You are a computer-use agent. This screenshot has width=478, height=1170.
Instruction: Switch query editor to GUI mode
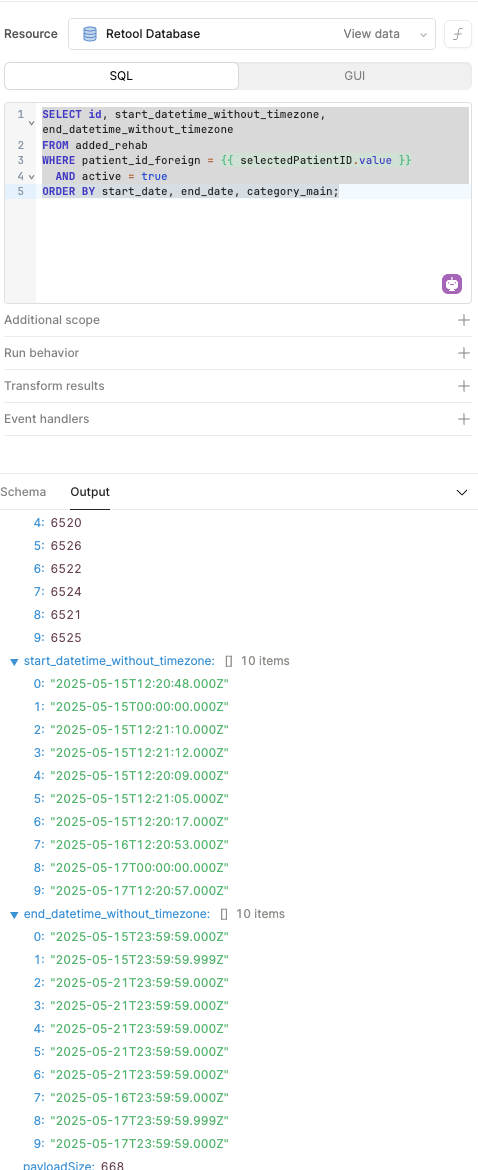(355, 76)
